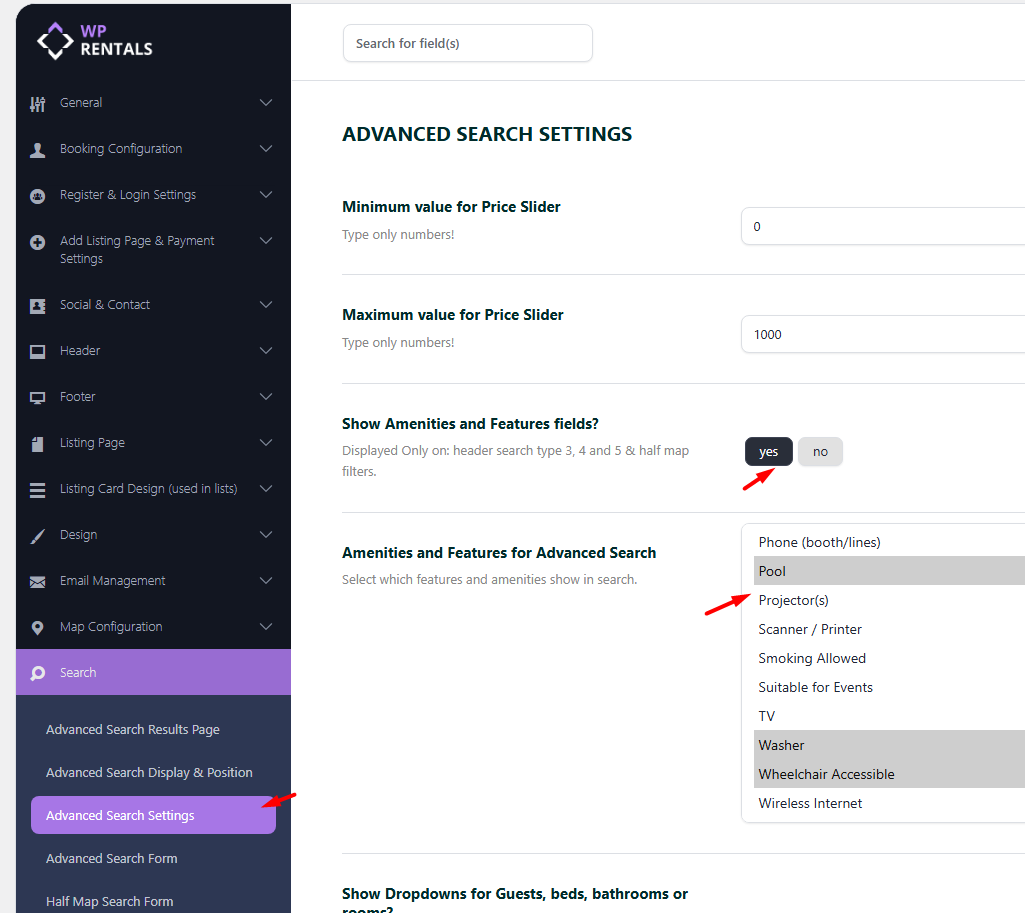Screen dimensions: 1025x913
Task: Click the Map Configuration pin icon
Action: (38, 628)
